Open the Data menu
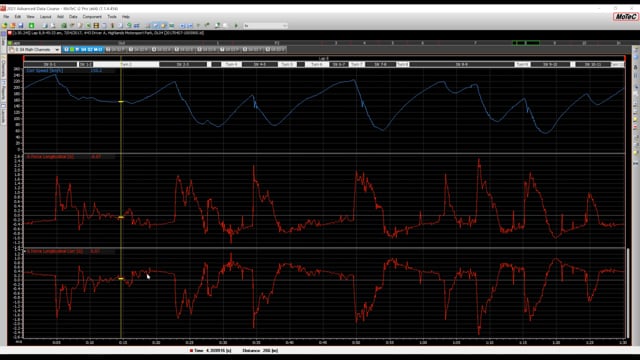Screen dimensions: 640x360 click(73, 17)
